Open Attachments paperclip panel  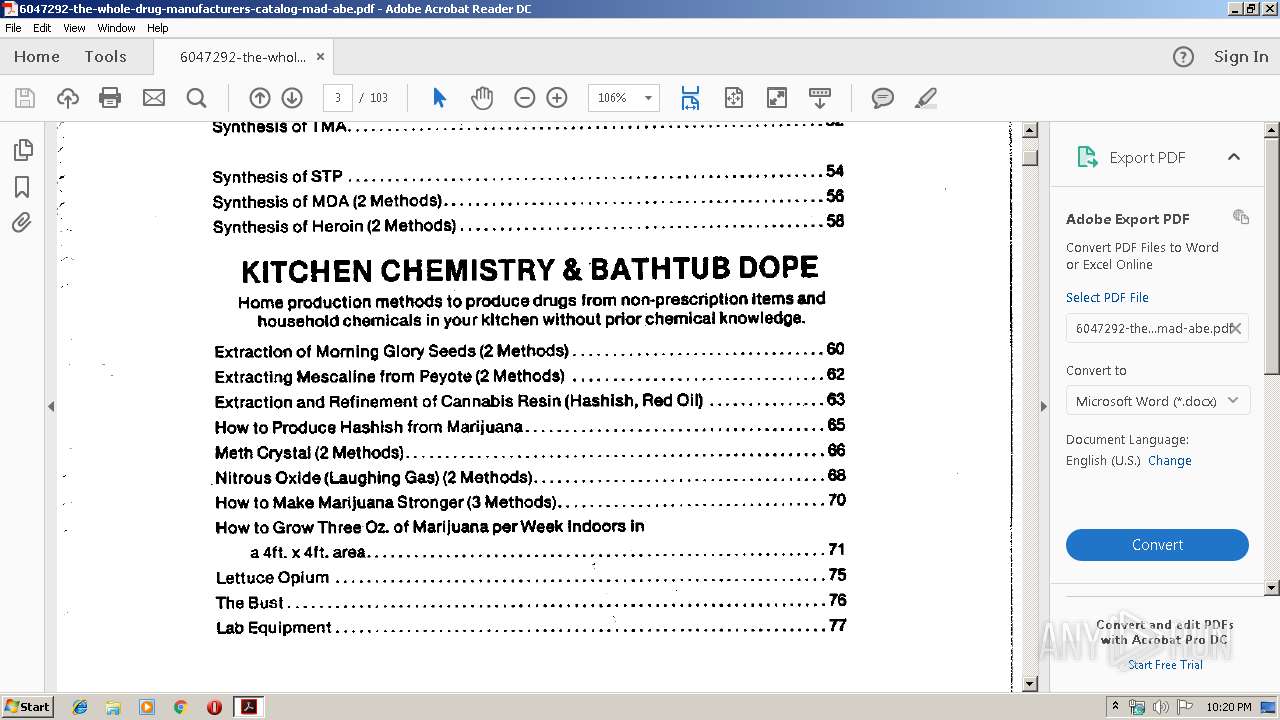point(22,223)
